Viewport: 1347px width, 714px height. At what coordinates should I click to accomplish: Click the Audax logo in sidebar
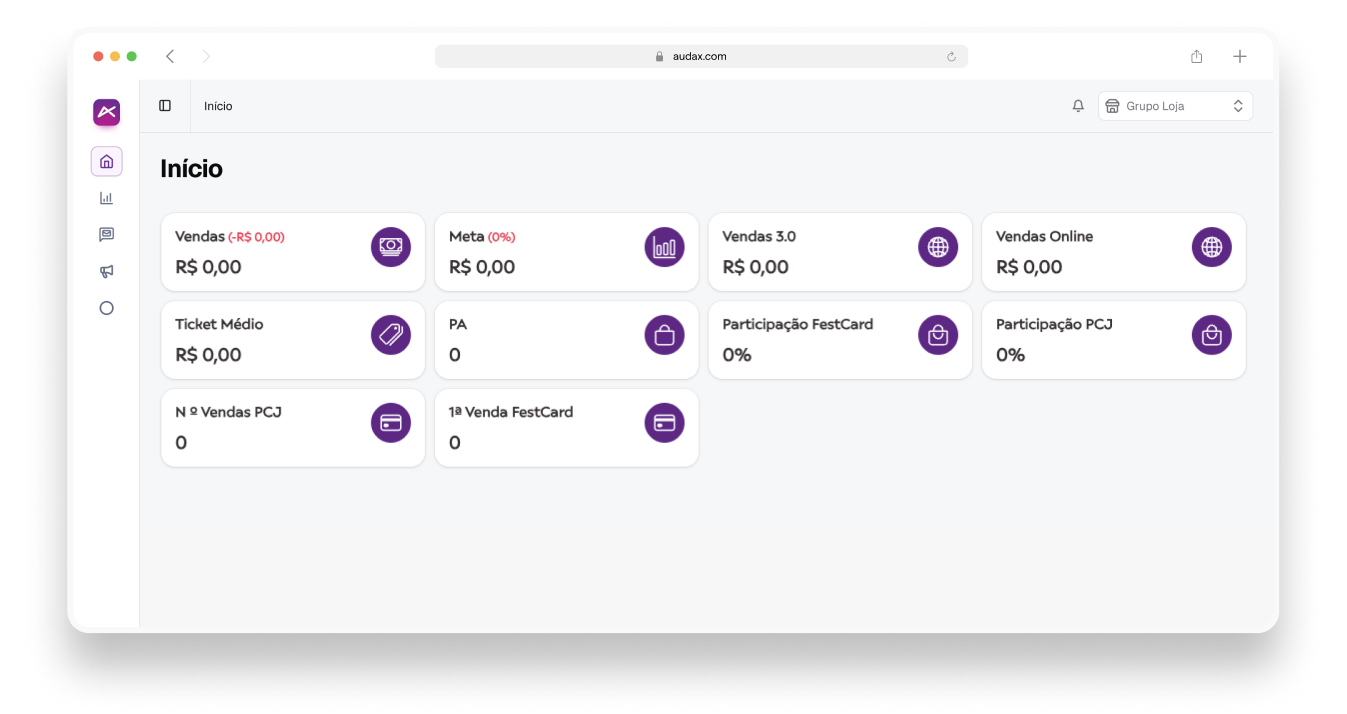click(x=106, y=113)
